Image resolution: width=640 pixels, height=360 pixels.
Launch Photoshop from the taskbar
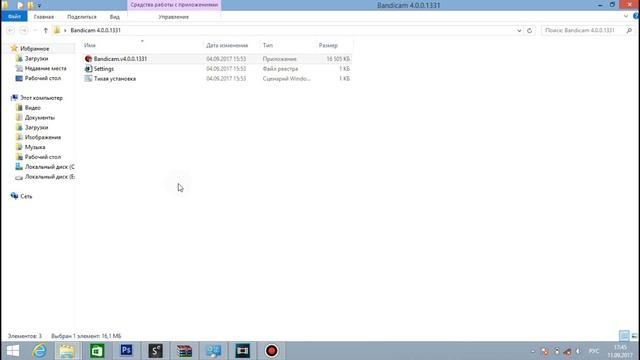(126, 351)
